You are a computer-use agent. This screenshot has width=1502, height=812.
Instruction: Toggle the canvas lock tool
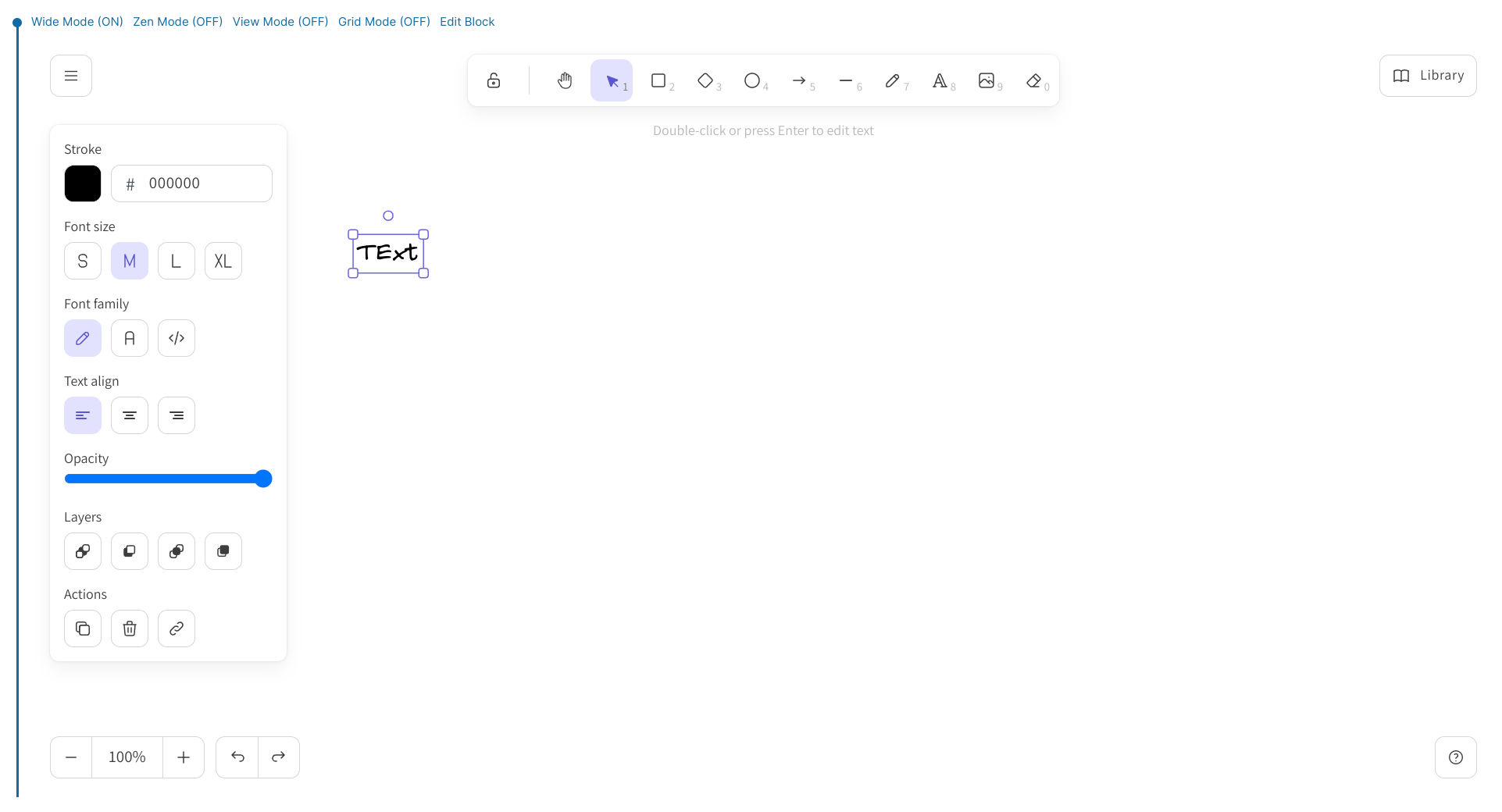(494, 80)
